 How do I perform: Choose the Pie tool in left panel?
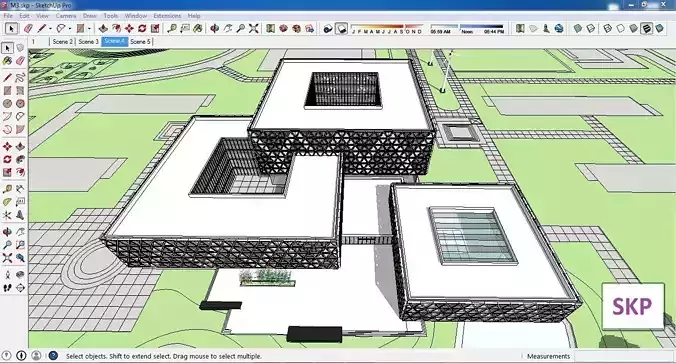point(20,129)
